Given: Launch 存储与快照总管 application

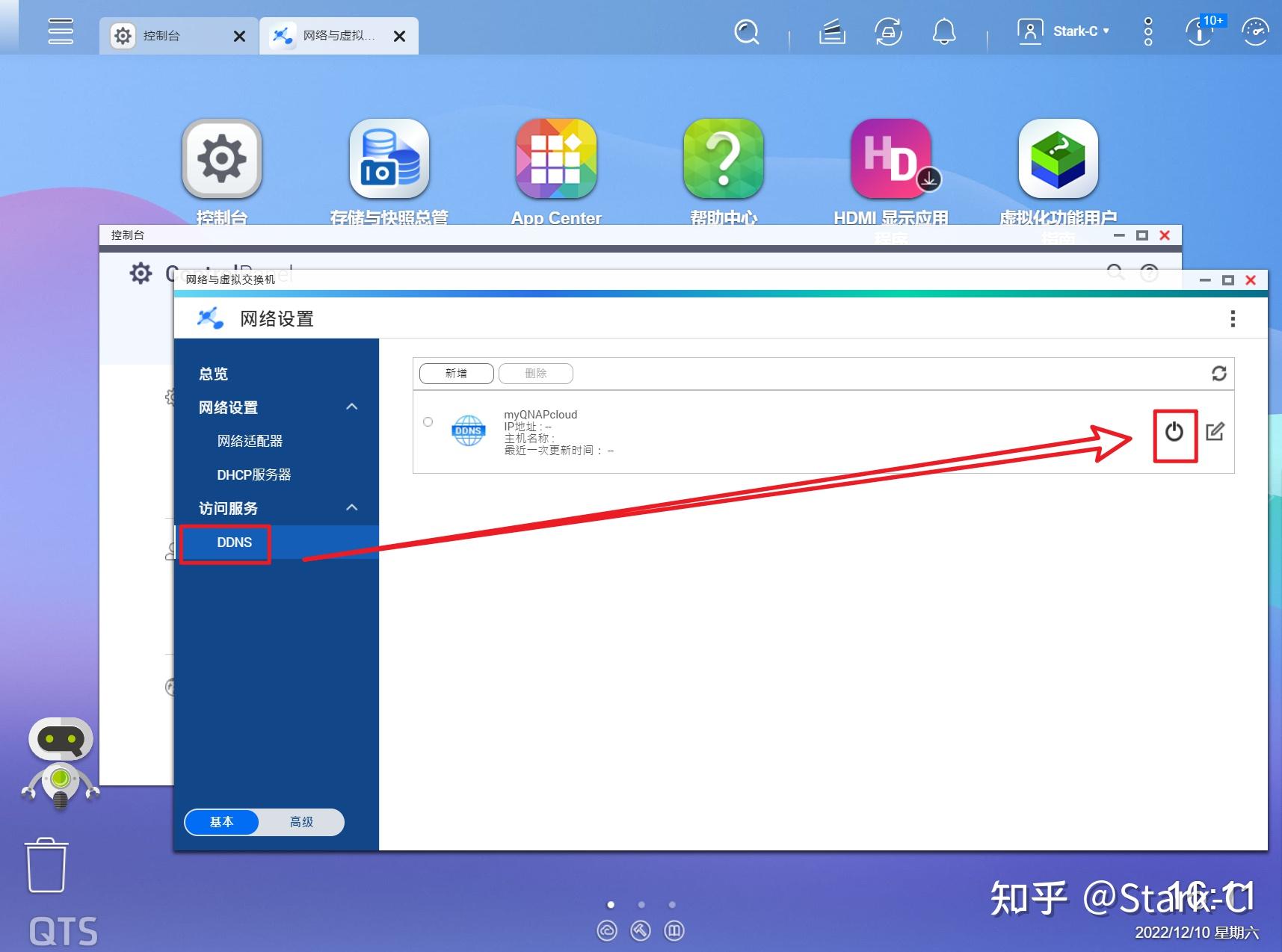Looking at the screenshot, I should point(389,158).
